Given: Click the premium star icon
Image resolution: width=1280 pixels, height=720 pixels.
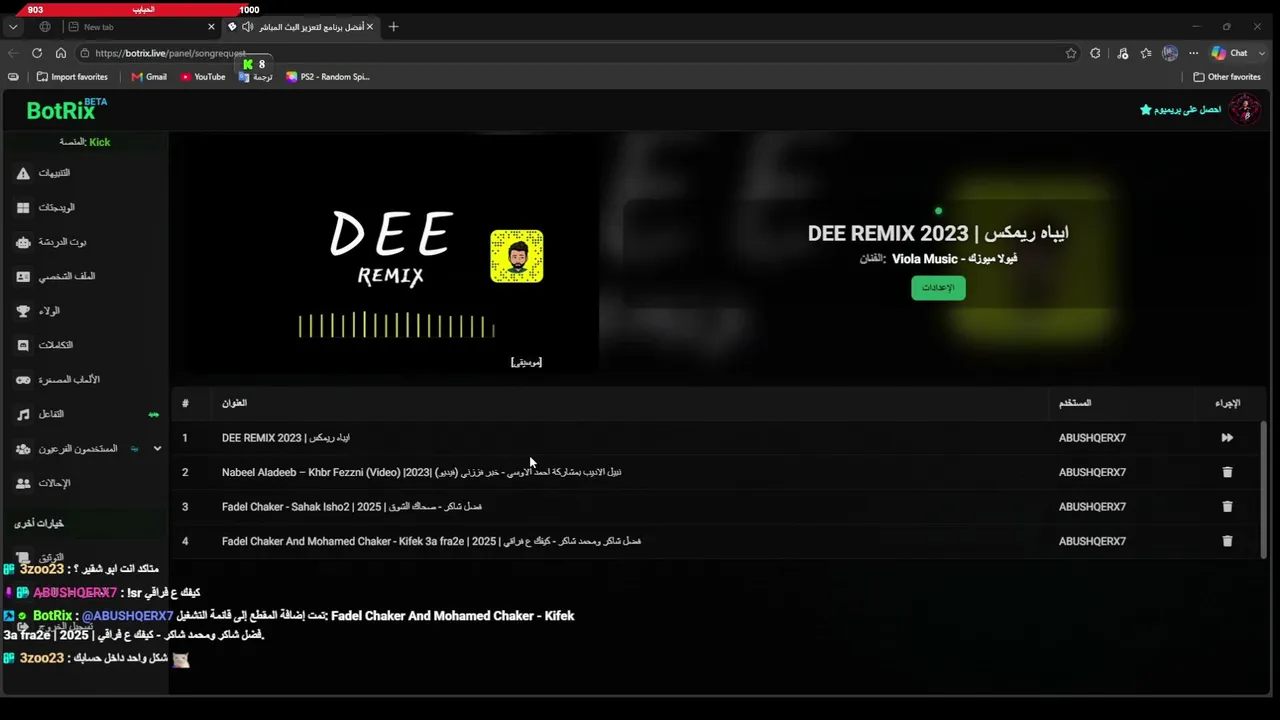Looking at the screenshot, I should pyautogui.click(x=1146, y=109).
